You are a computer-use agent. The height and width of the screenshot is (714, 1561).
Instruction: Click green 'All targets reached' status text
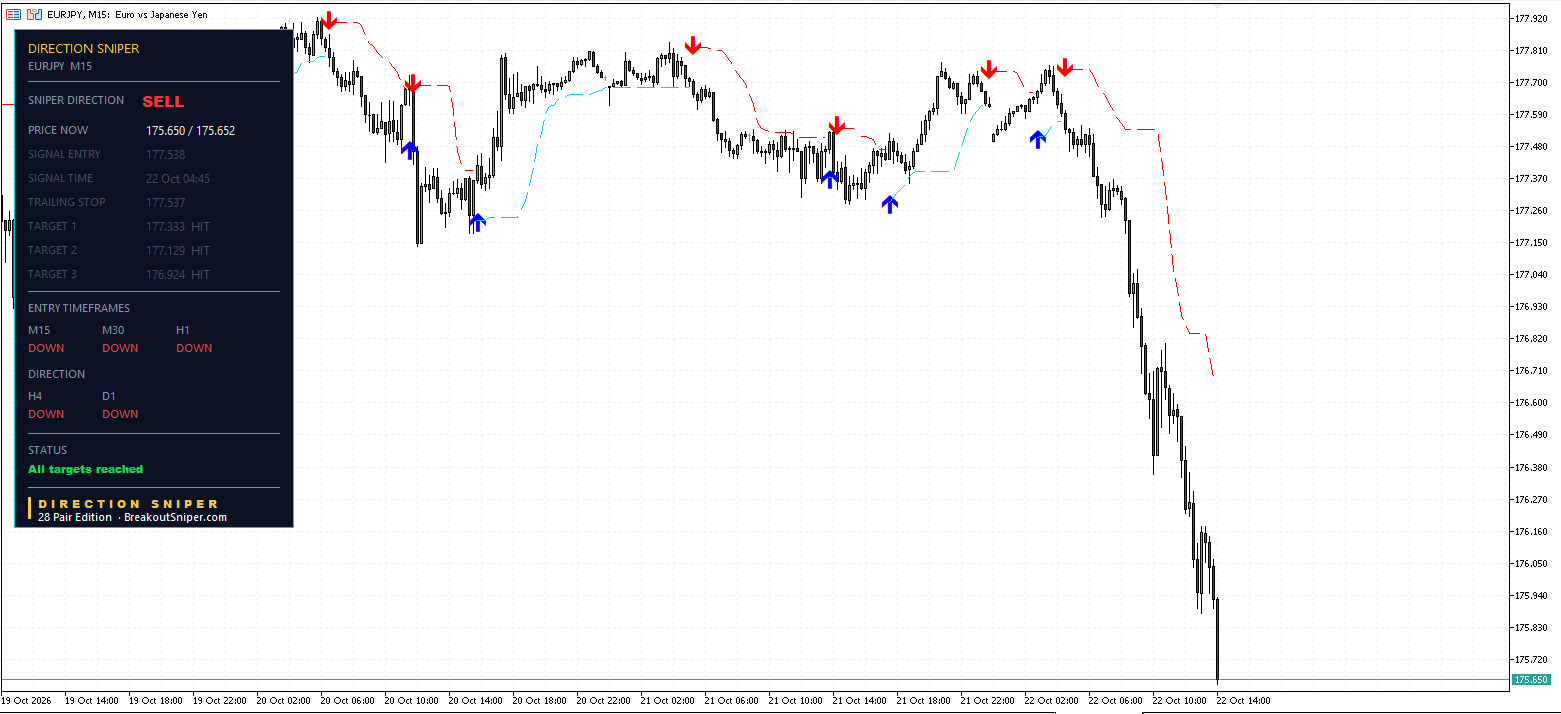tap(86, 469)
